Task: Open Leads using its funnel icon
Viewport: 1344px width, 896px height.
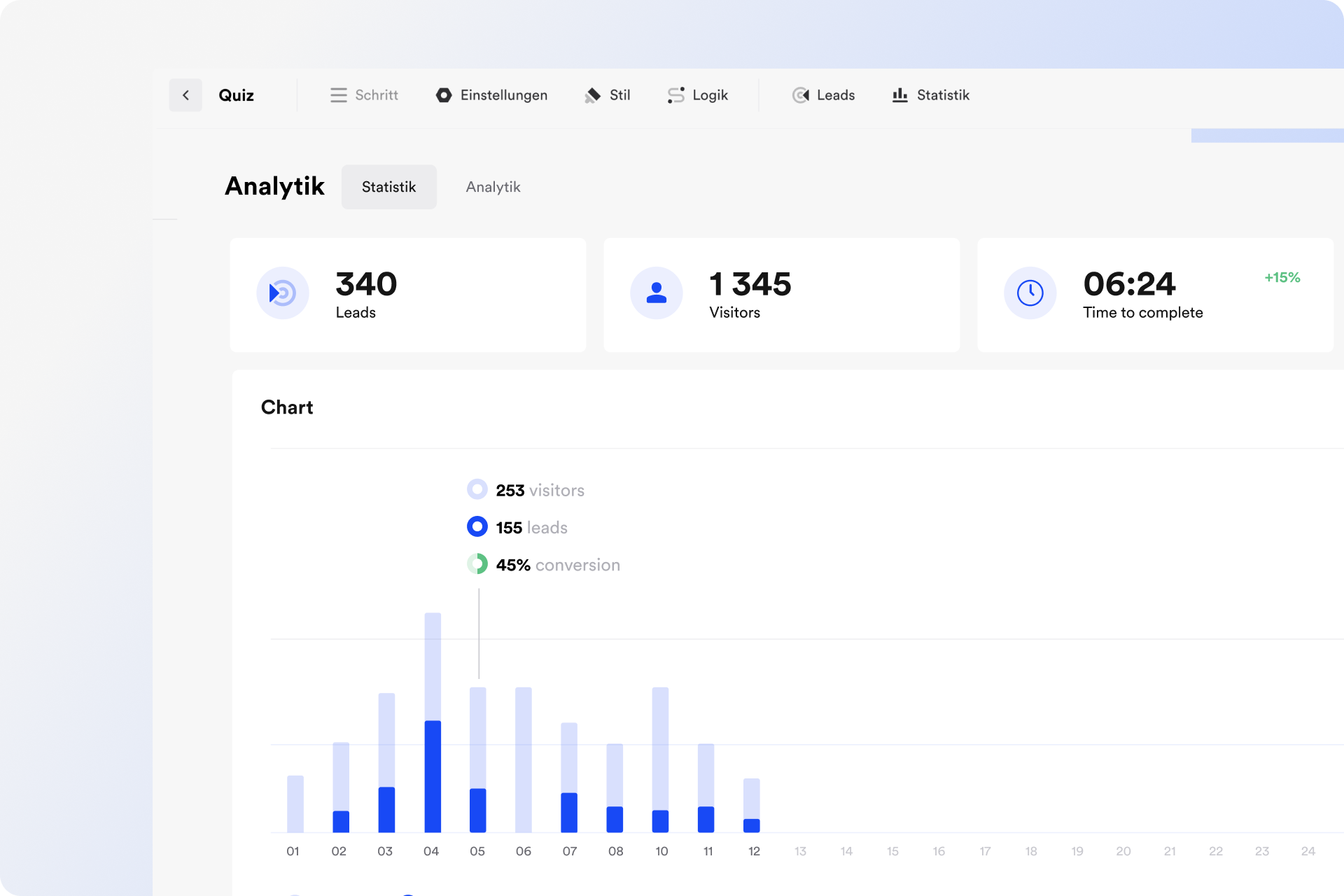Action: [800, 95]
